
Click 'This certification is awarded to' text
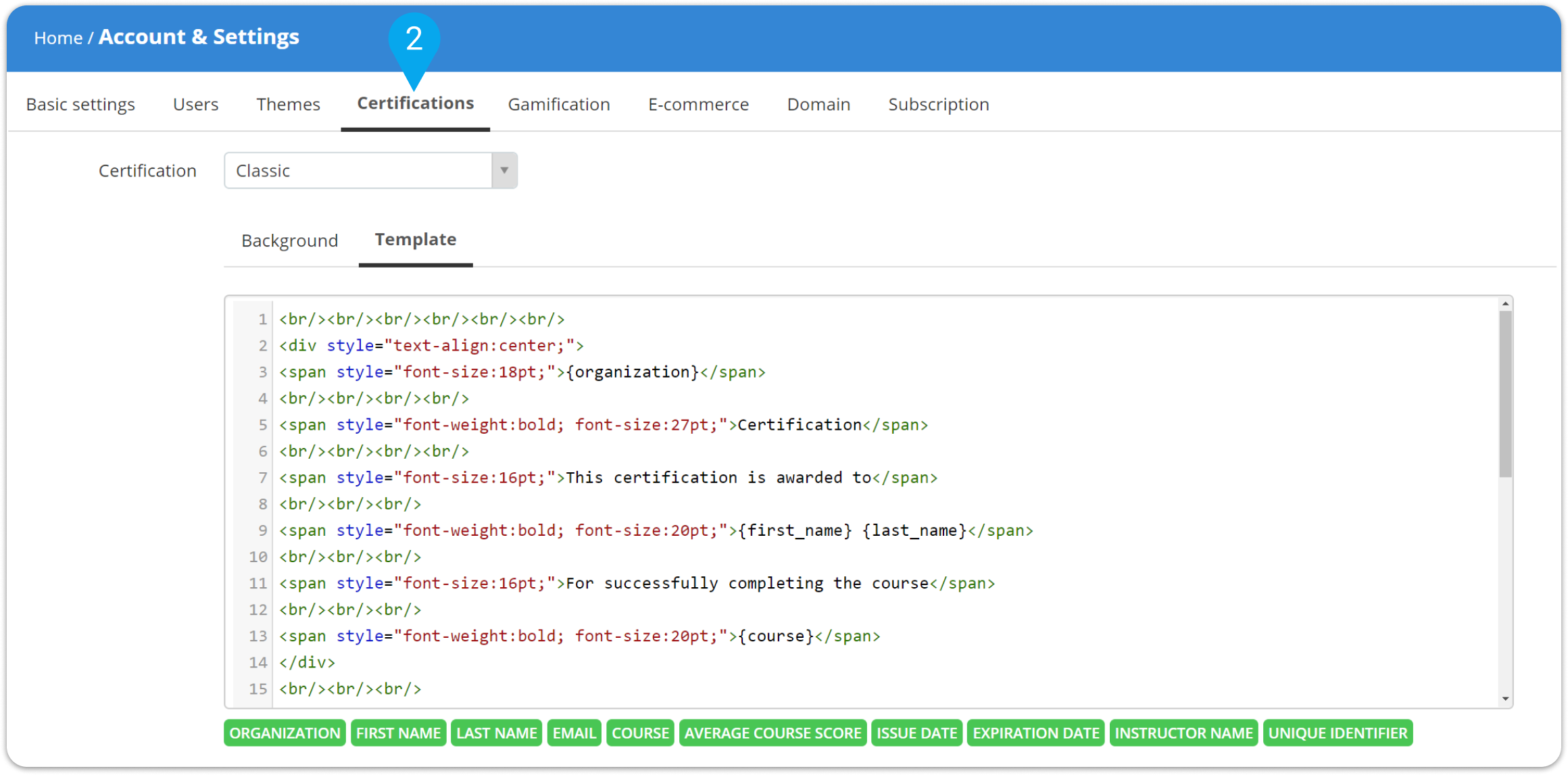pyautogui.click(x=718, y=478)
